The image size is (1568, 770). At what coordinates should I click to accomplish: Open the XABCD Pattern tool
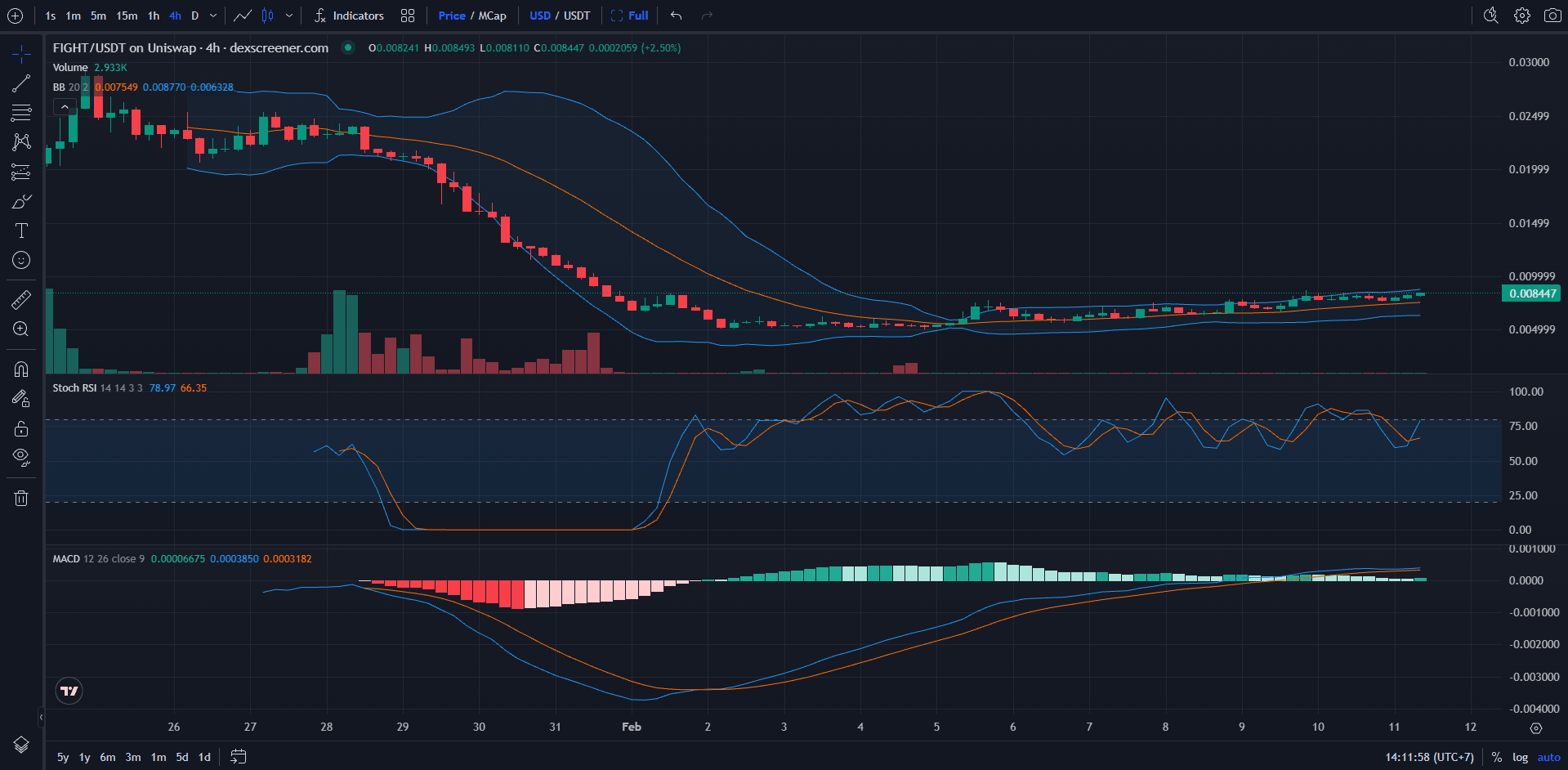pos(20,141)
